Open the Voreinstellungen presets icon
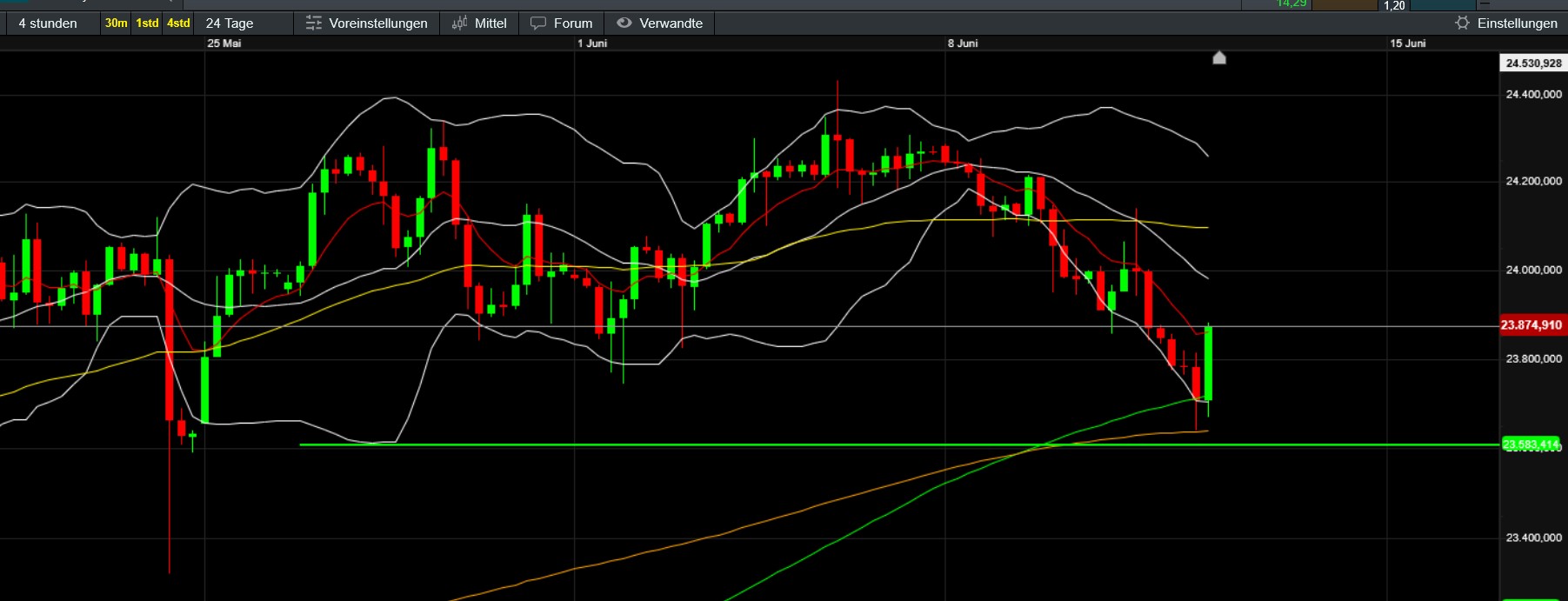The image size is (1568, 601). pos(314,23)
